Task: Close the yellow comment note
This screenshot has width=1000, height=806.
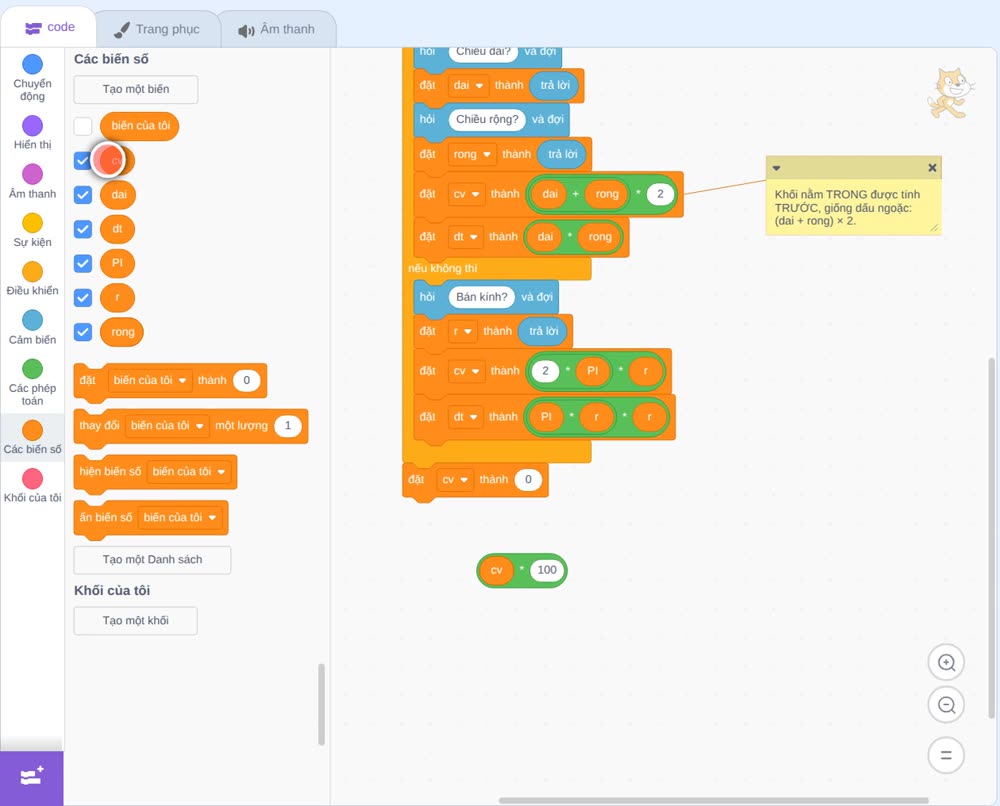Action: [932, 168]
